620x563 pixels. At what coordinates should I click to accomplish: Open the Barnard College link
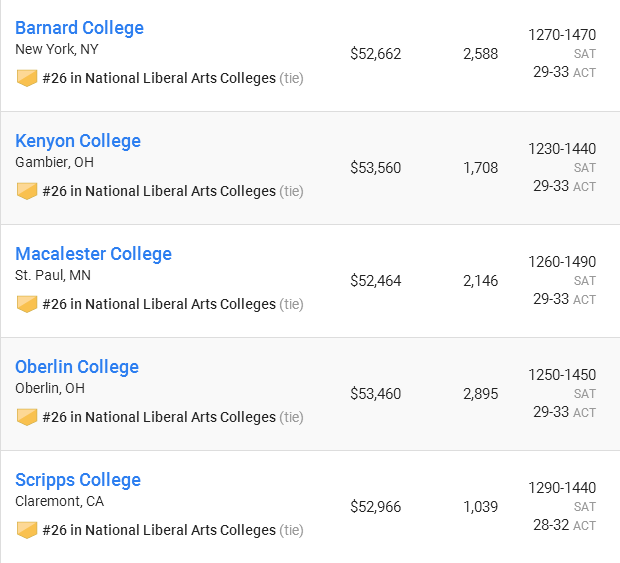click(x=79, y=28)
